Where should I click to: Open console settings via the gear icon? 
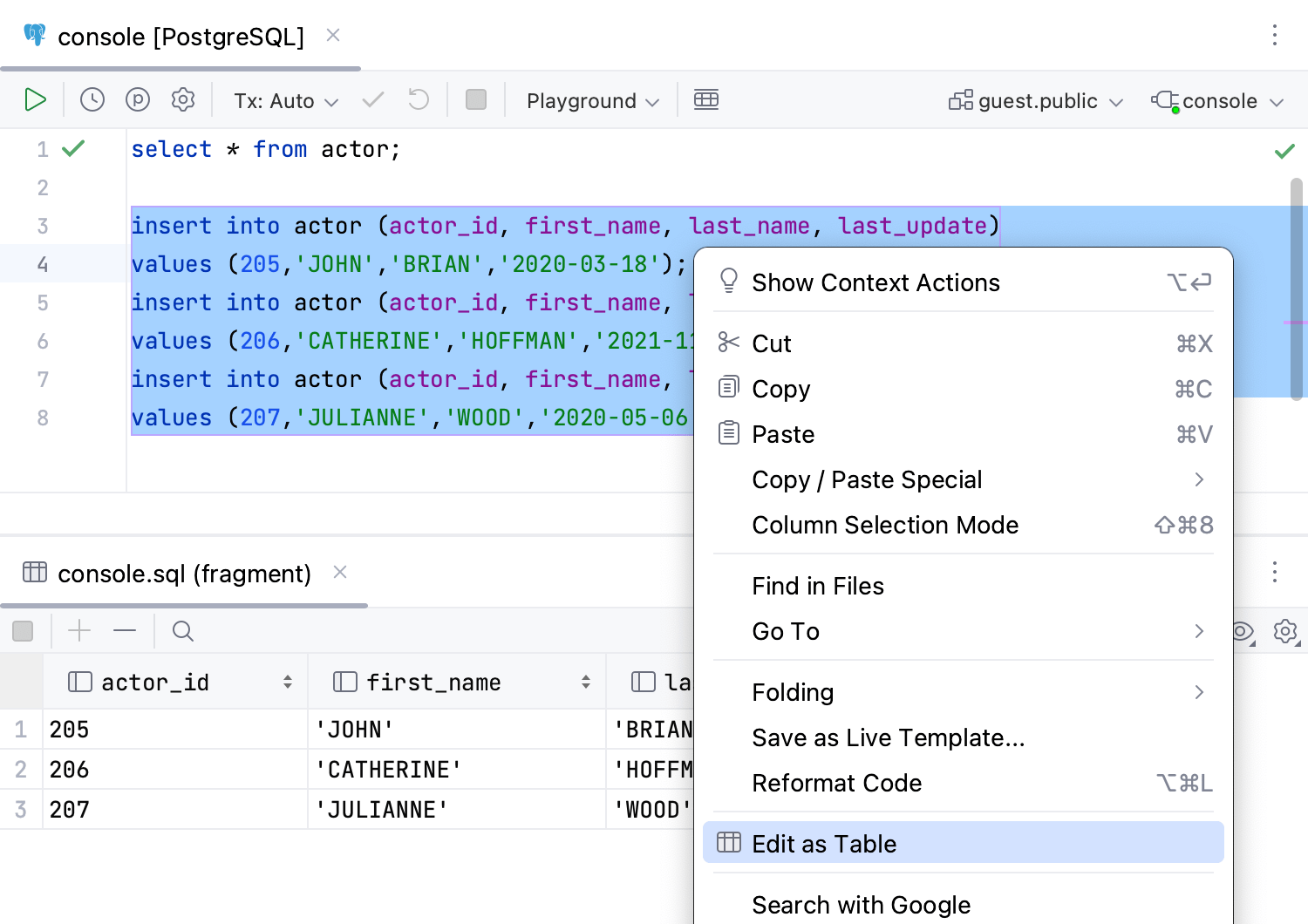(x=183, y=99)
